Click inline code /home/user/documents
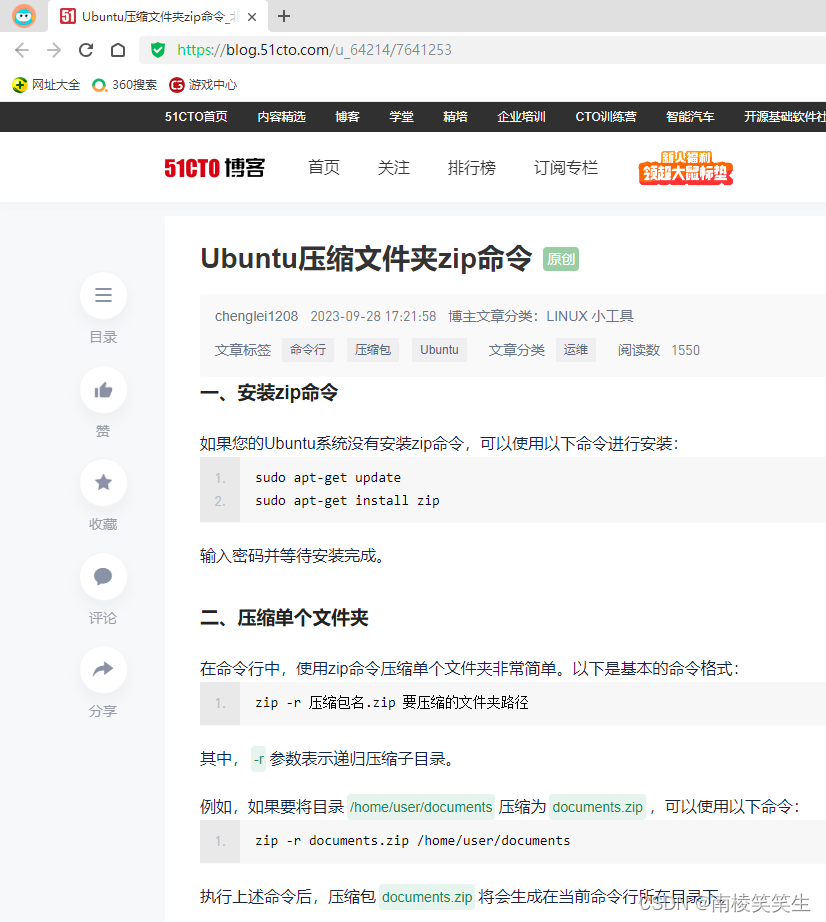This screenshot has width=826, height=922. [421, 807]
